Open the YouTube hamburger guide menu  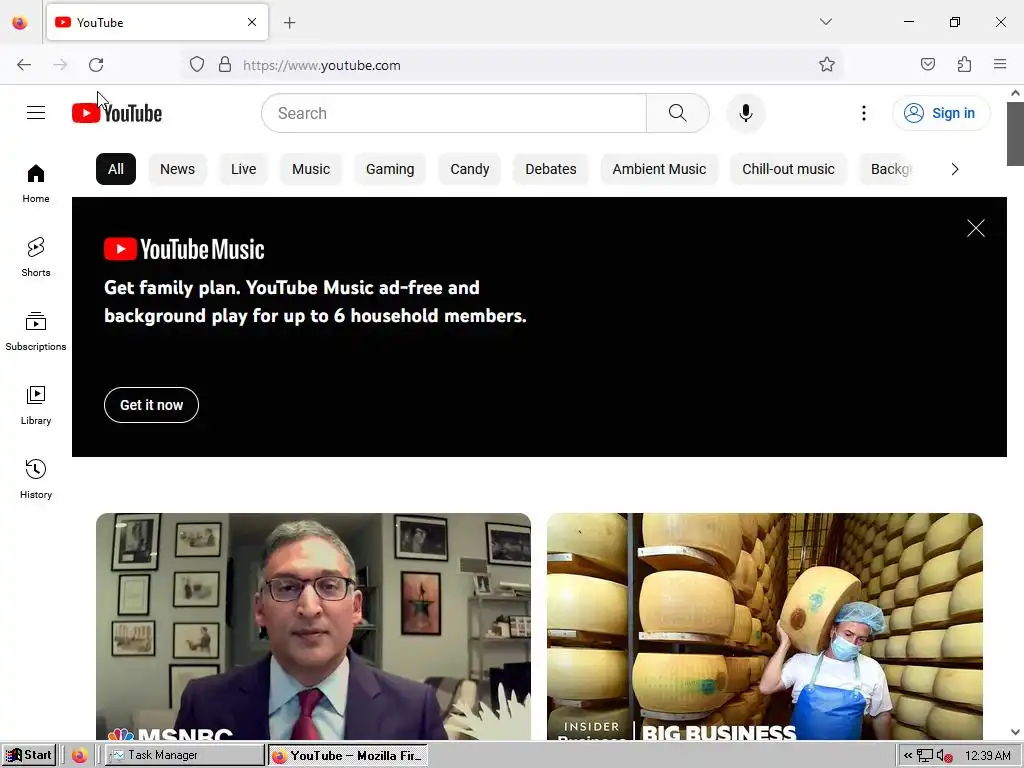(36, 113)
